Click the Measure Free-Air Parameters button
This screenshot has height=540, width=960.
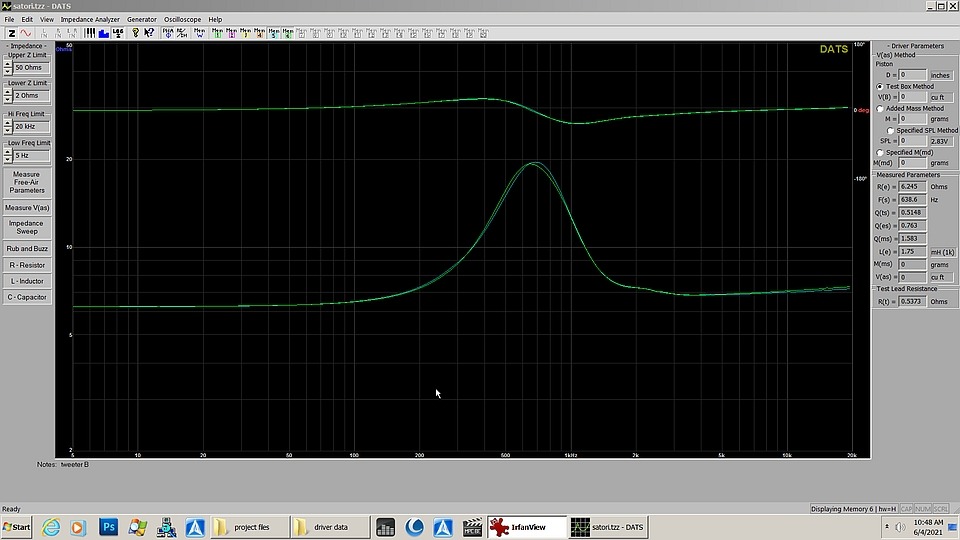[x=27, y=182]
